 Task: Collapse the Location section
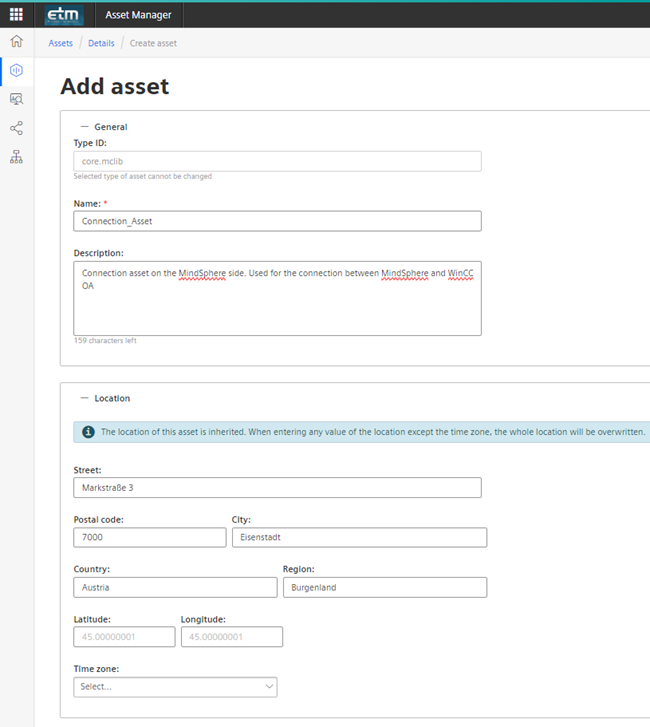(x=84, y=398)
